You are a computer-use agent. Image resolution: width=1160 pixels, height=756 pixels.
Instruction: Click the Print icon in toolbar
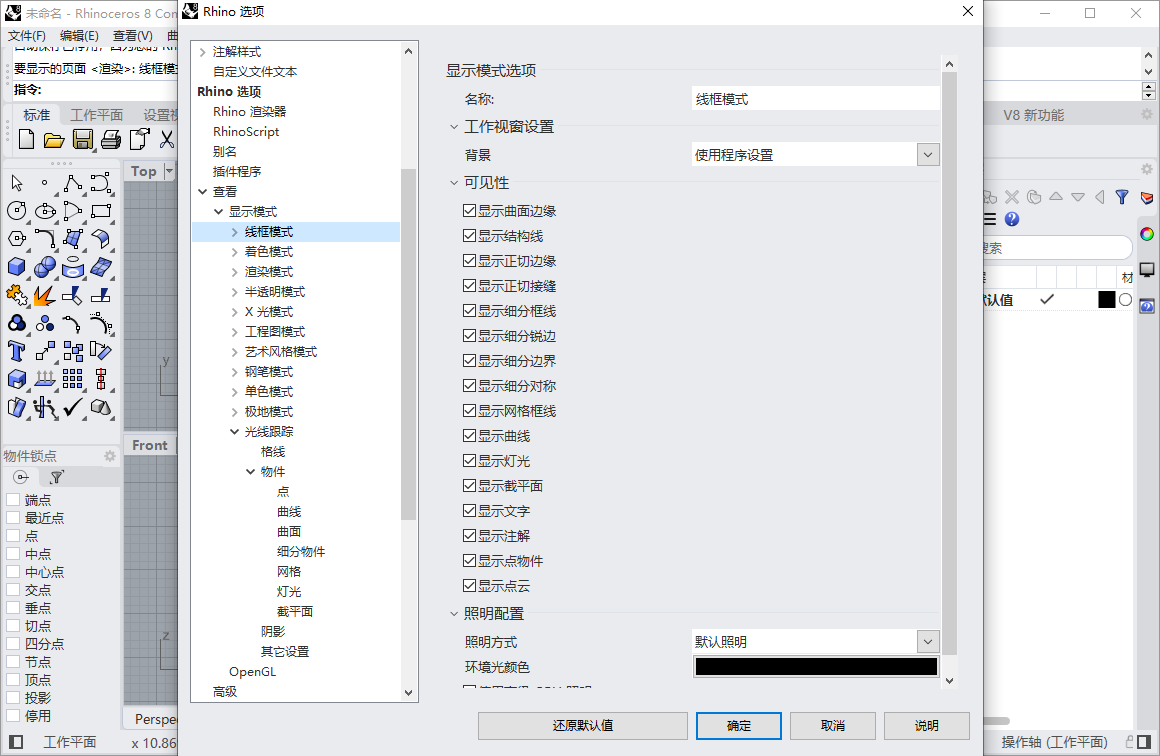click(x=110, y=139)
